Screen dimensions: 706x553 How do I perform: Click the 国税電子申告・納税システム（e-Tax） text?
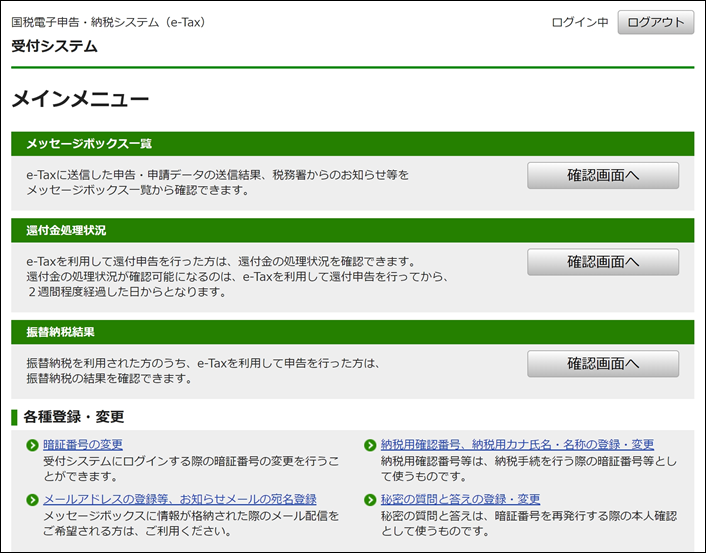[109, 22]
